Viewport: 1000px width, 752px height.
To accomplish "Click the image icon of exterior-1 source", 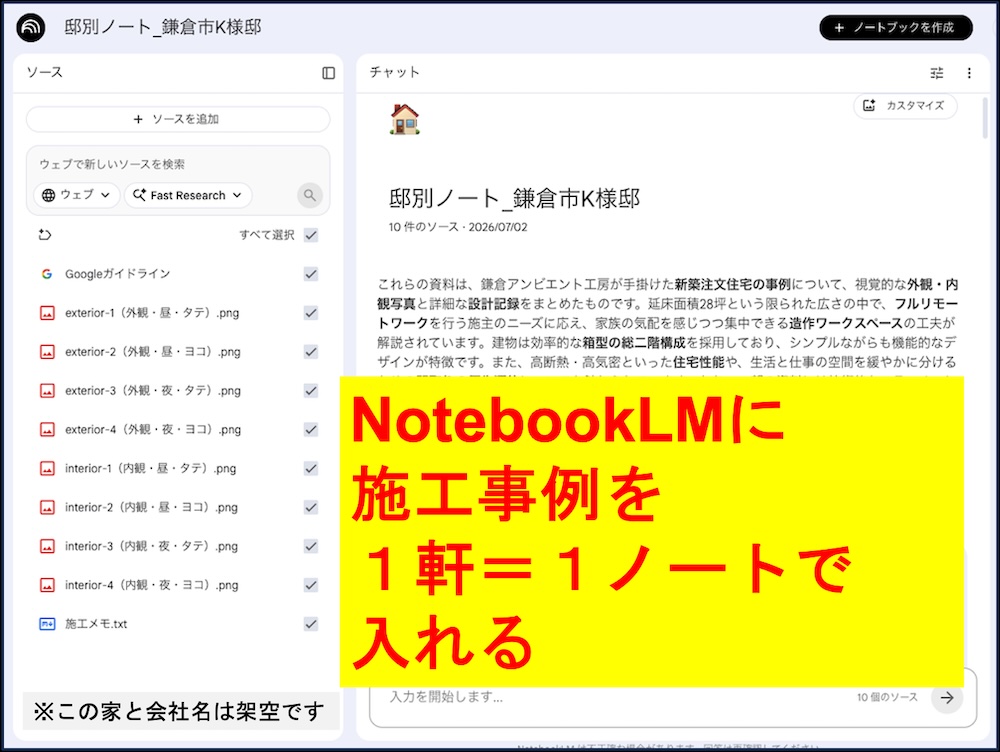I will (47, 313).
